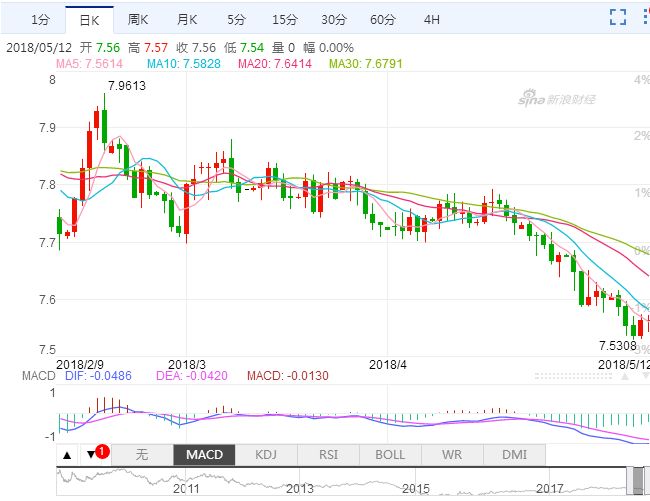Click the 2013 marker on the overview timeline
This screenshot has height=501, width=650.
(x=300, y=489)
